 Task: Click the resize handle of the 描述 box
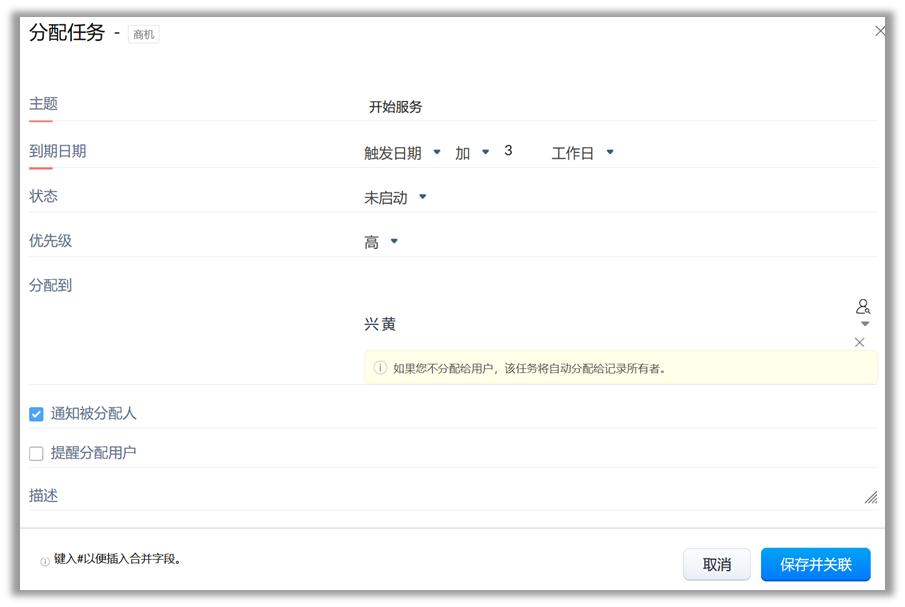pos(870,497)
